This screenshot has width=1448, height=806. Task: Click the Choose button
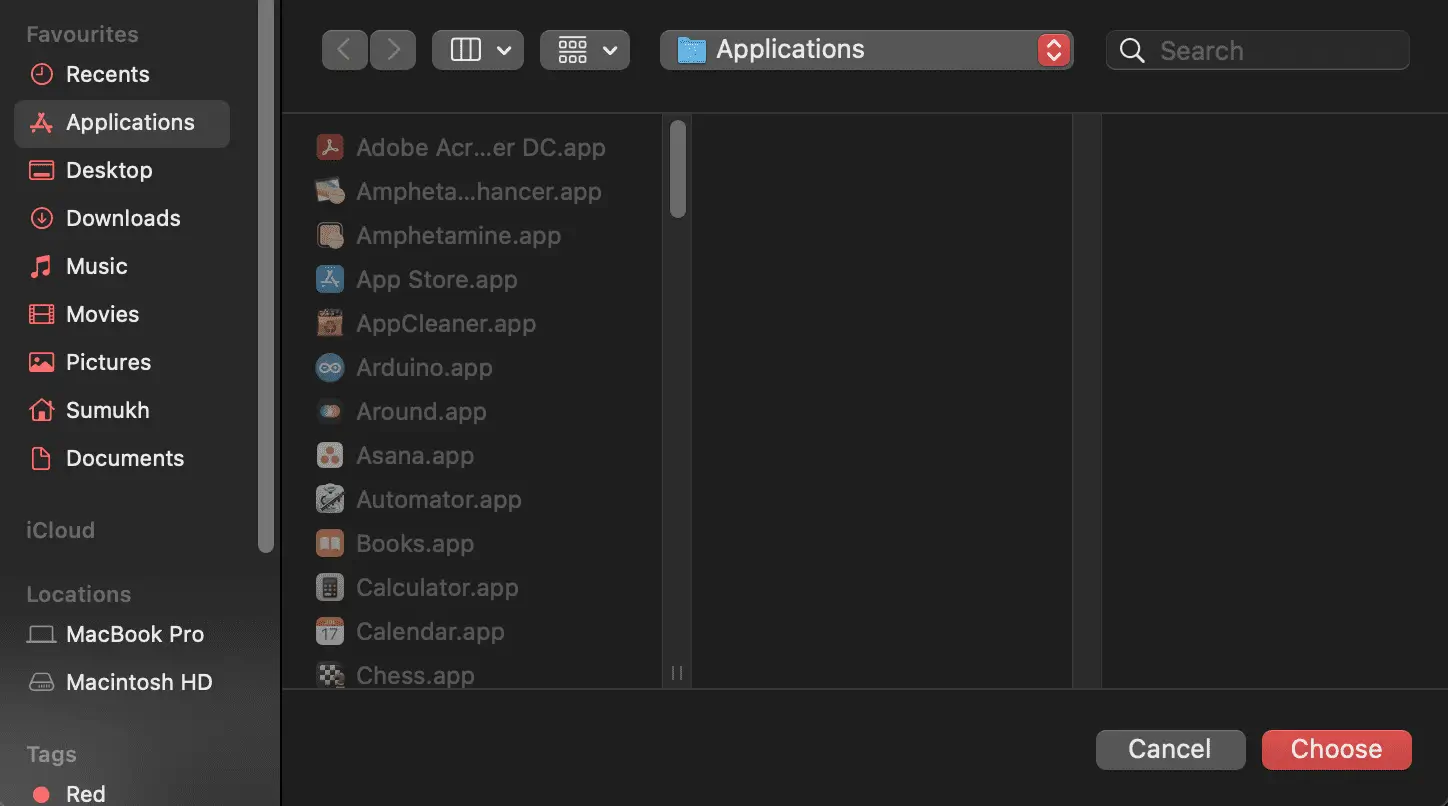pos(1337,750)
